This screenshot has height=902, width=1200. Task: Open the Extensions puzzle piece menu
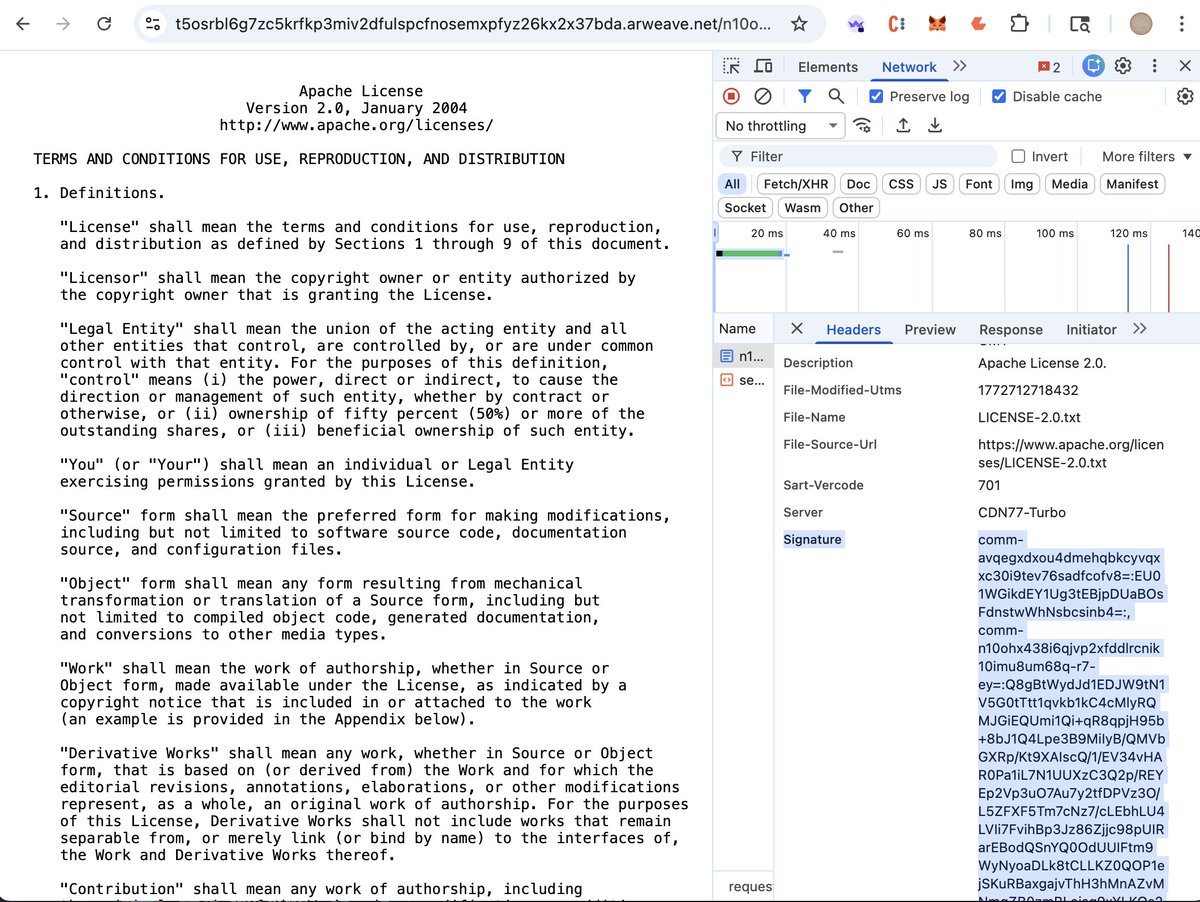click(x=1019, y=24)
